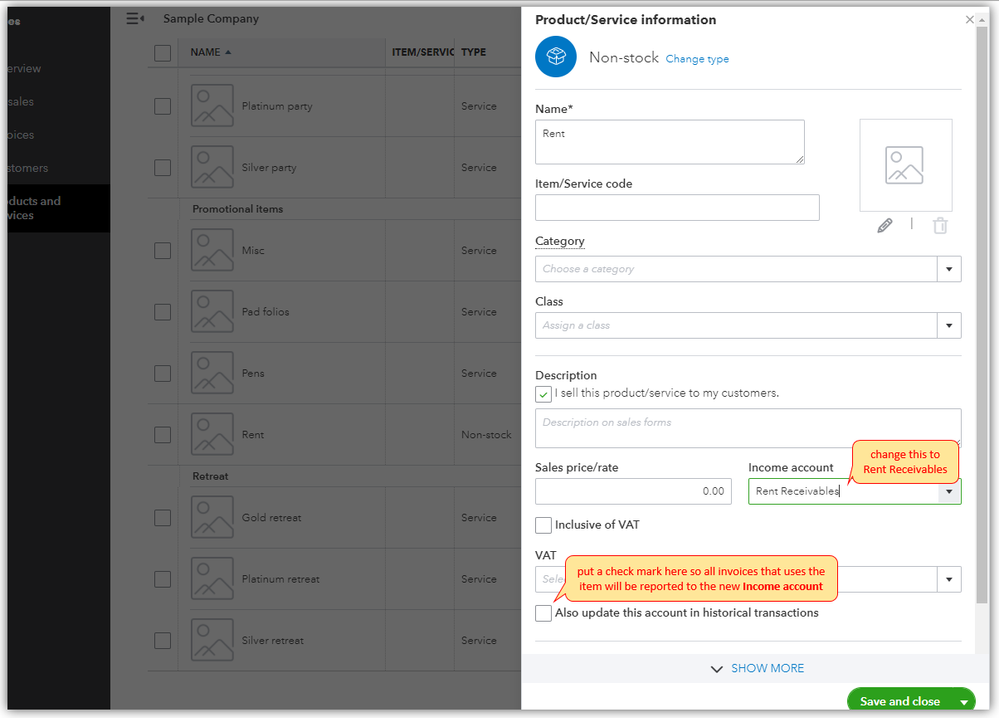Viewport: 999px width, 718px height.
Task: Open the Income account dropdown arrow
Action: tap(949, 491)
